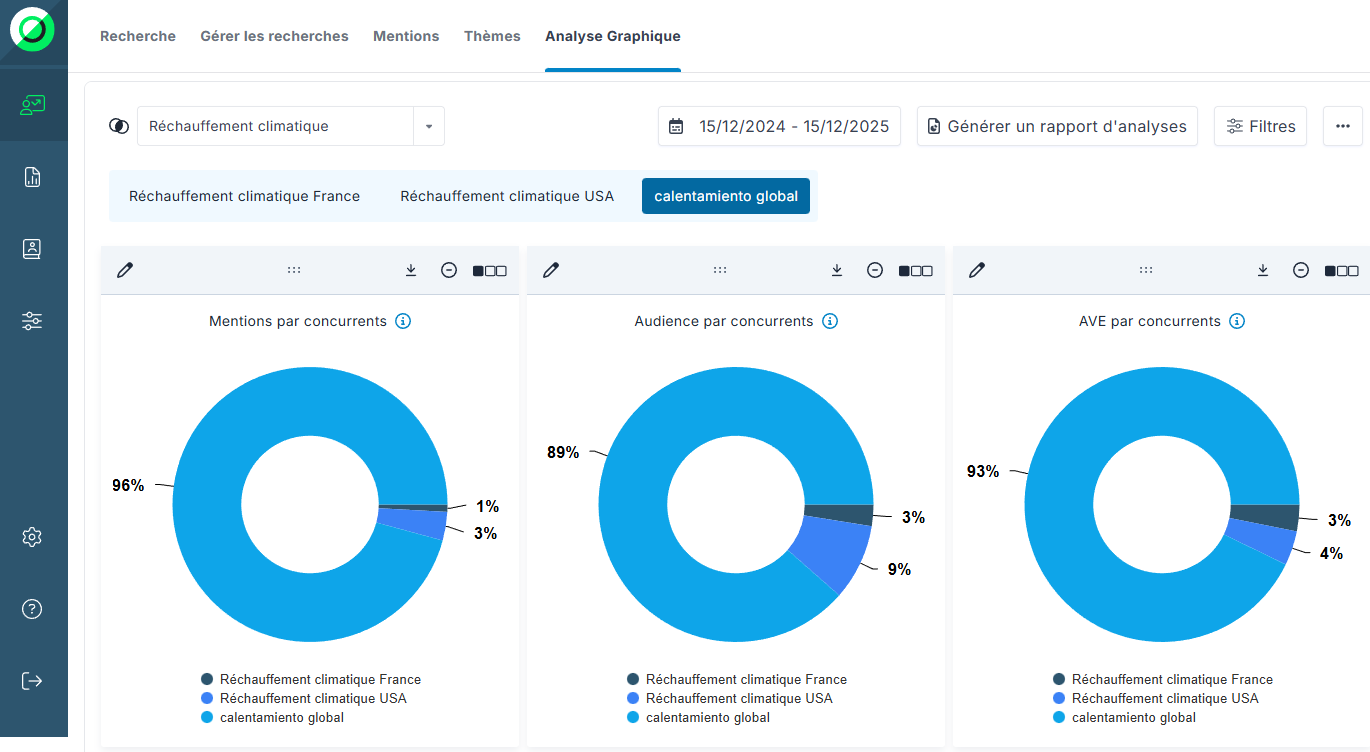Expand the Réchauffement climatique search dropdown
This screenshot has height=752, width=1370.
pyautogui.click(x=429, y=127)
